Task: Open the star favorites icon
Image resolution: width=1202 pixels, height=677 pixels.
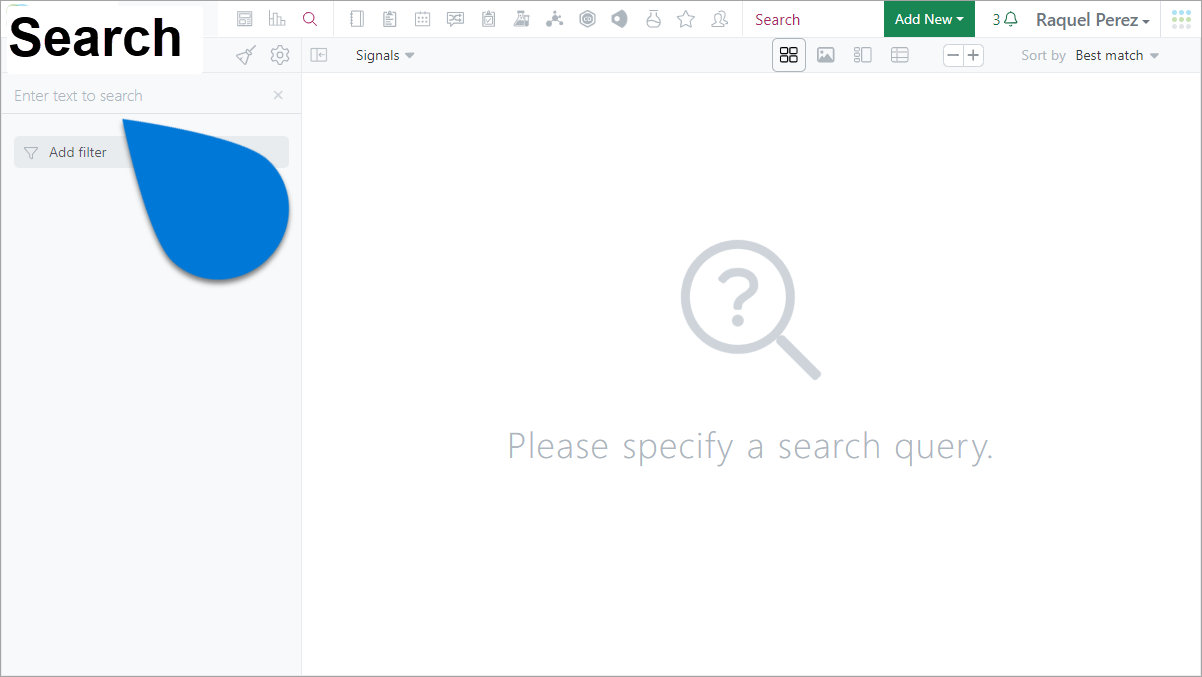Action: coord(686,19)
